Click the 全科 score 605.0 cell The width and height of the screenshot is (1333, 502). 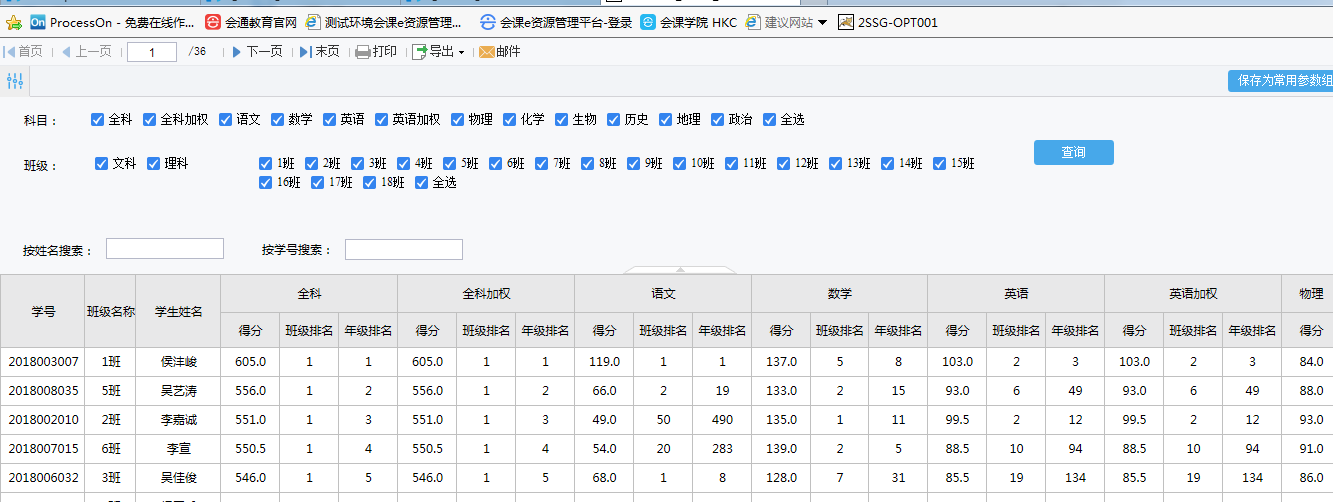pos(250,362)
